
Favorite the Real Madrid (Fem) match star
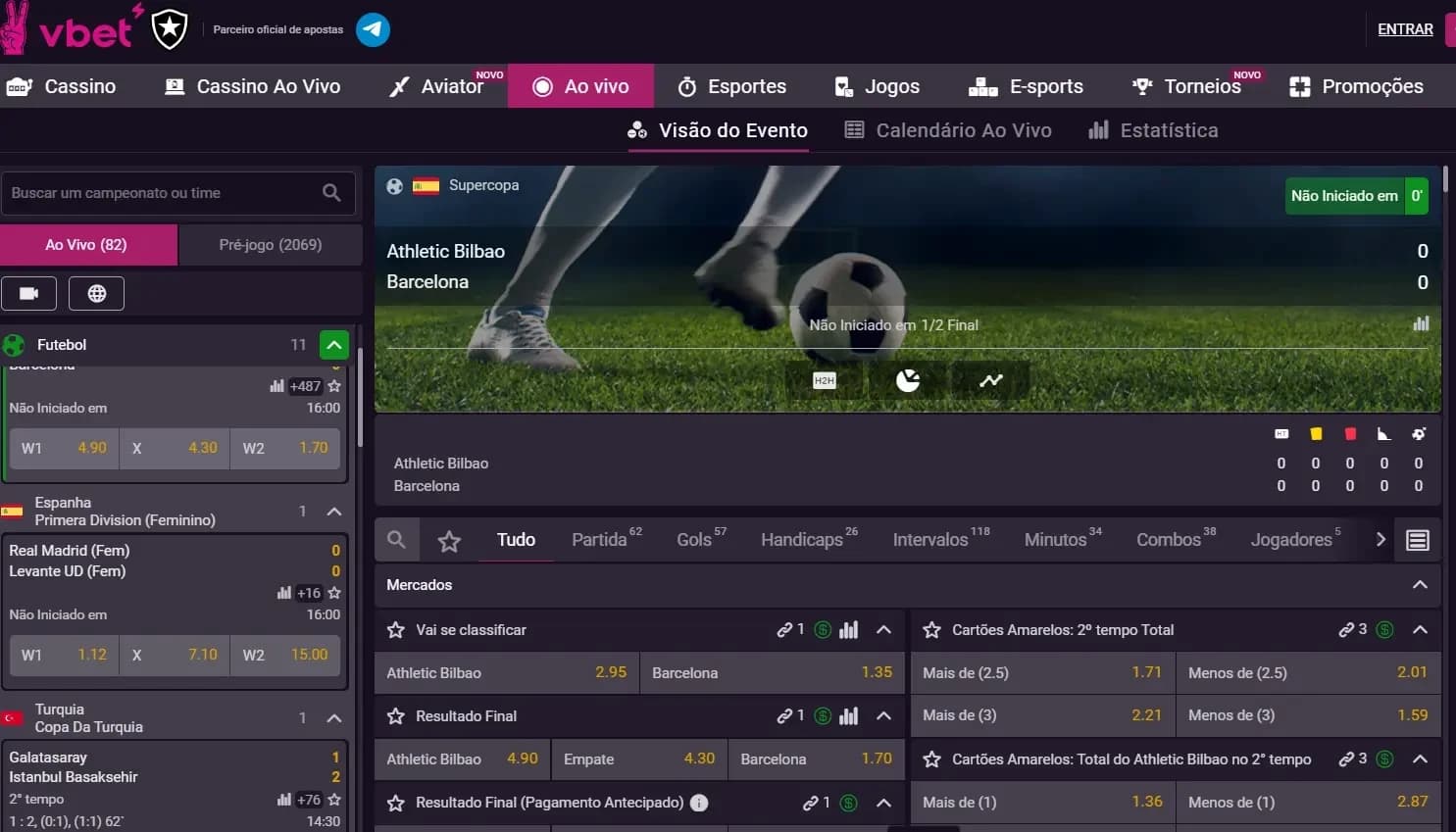[334, 593]
